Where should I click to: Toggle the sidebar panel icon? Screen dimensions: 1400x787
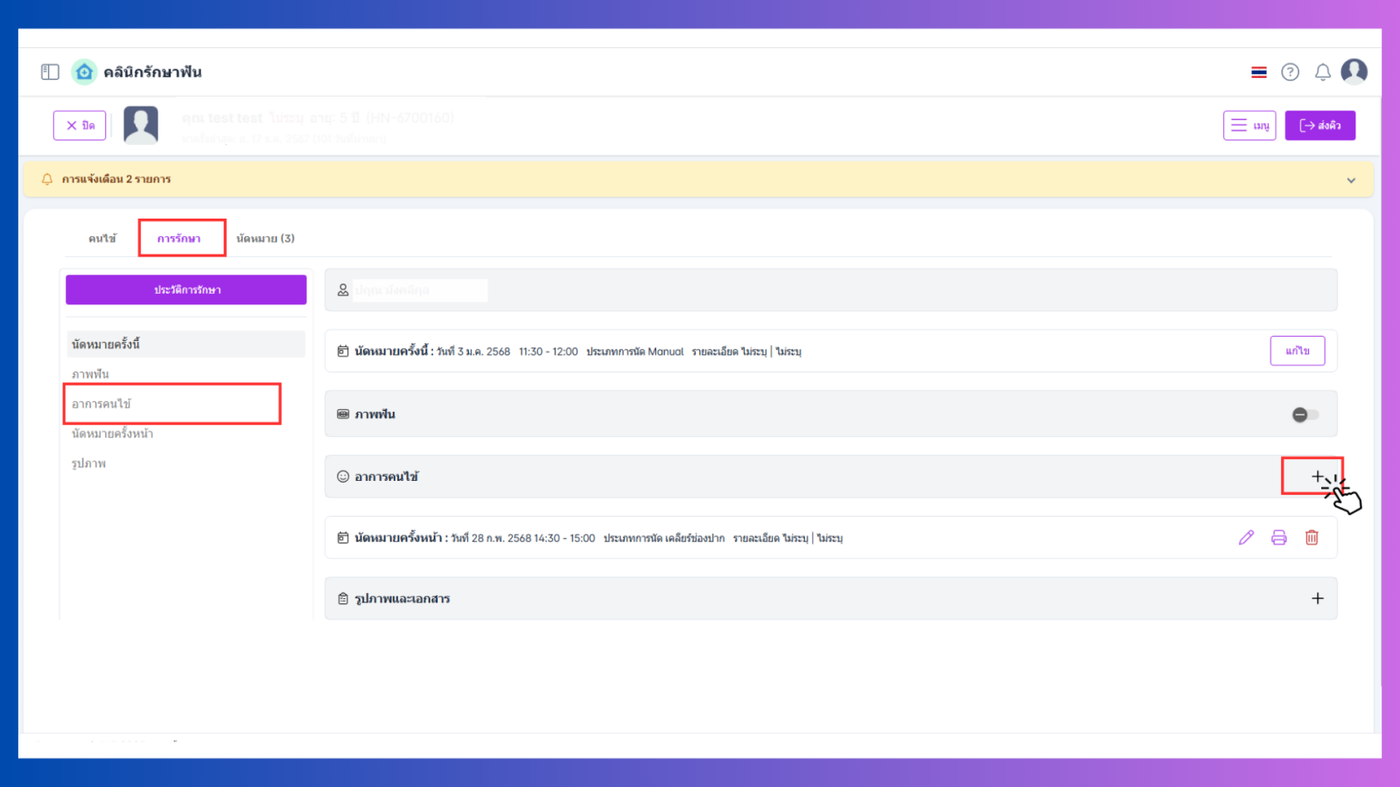pyautogui.click(x=50, y=72)
